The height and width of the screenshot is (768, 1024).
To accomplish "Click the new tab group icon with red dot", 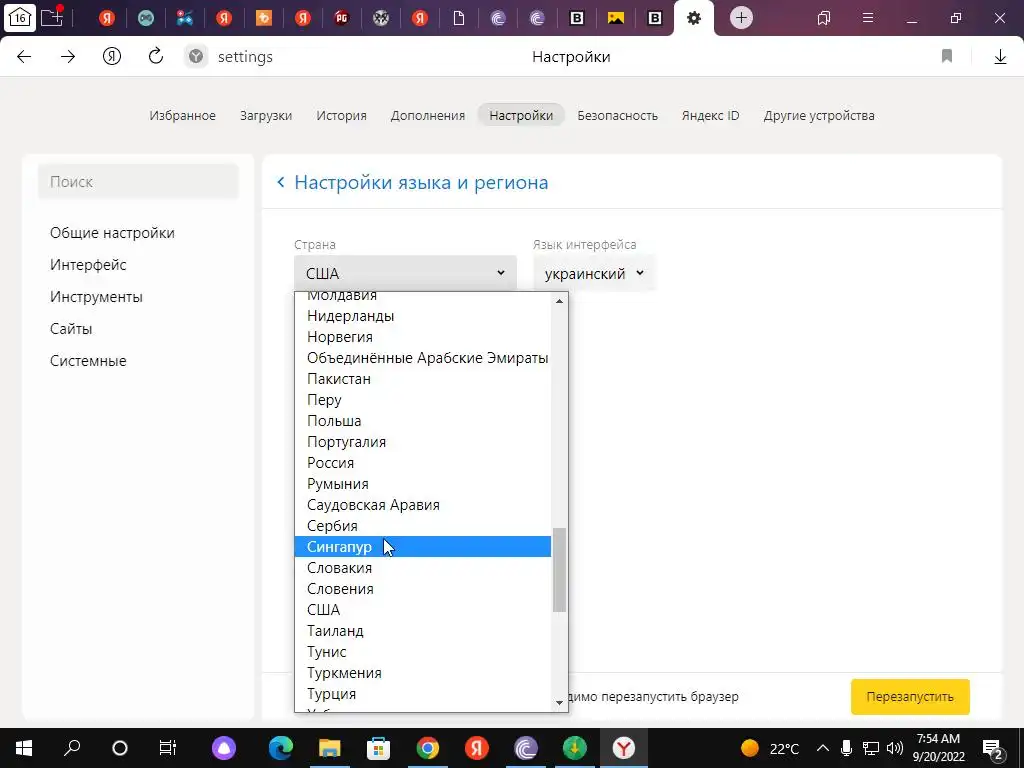I will 52,16.
